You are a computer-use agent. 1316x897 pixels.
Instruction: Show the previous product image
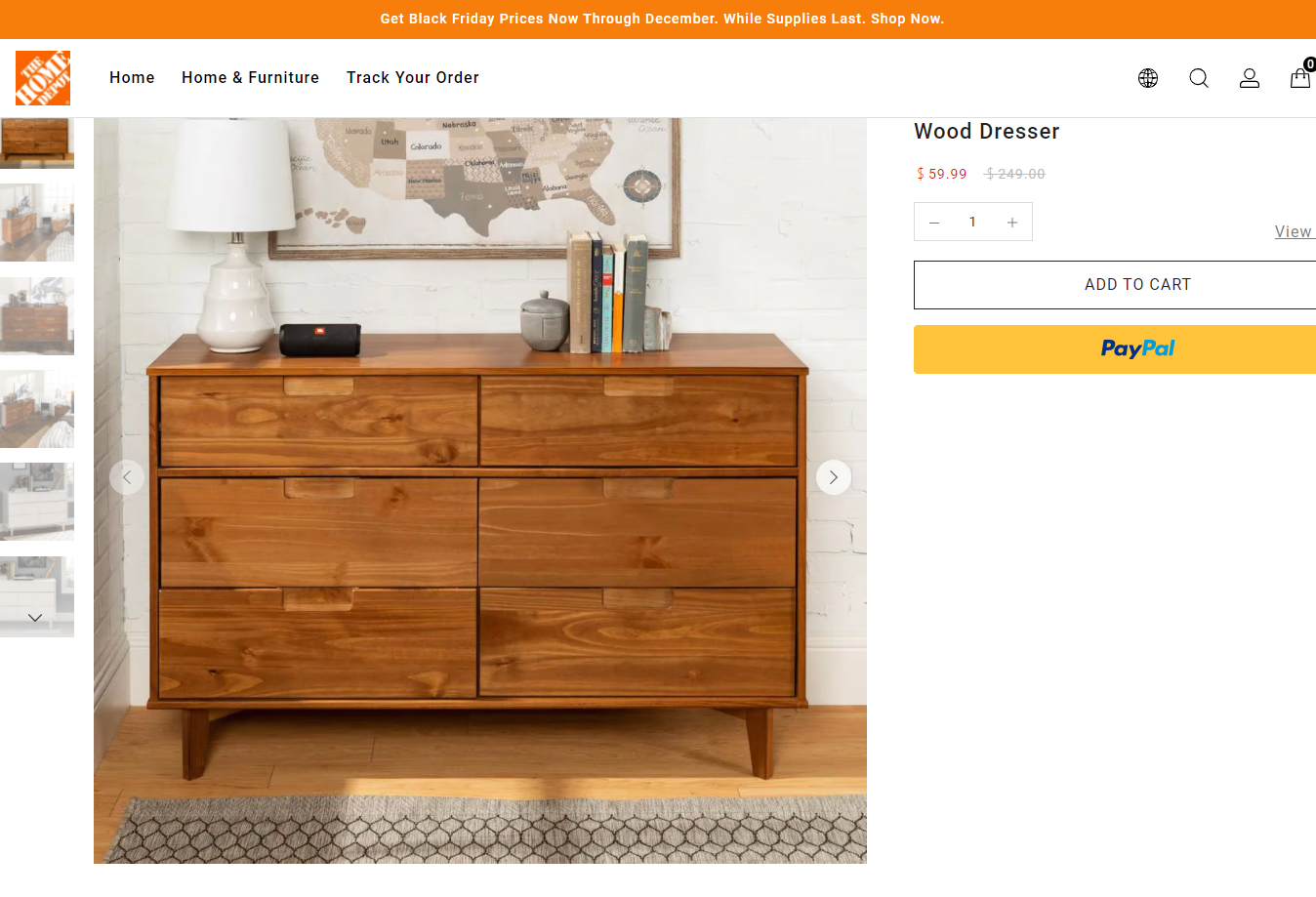pos(127,477)
